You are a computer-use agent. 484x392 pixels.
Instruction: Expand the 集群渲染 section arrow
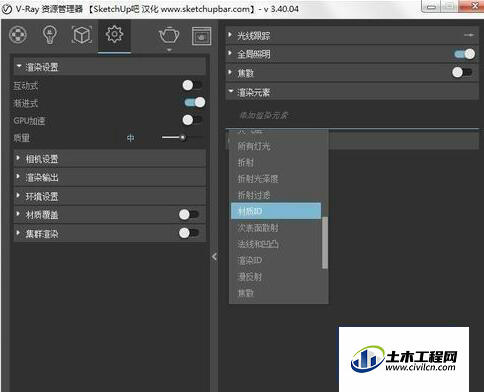18,232
